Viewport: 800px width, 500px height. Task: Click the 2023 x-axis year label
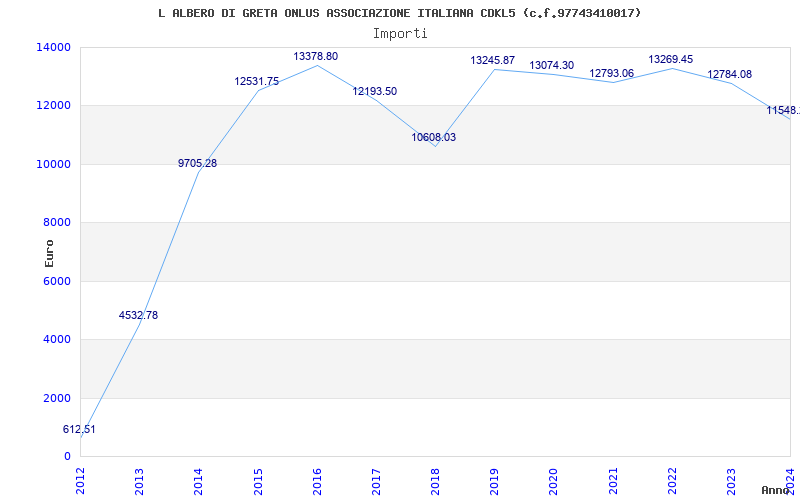click(x=731, y=481)
